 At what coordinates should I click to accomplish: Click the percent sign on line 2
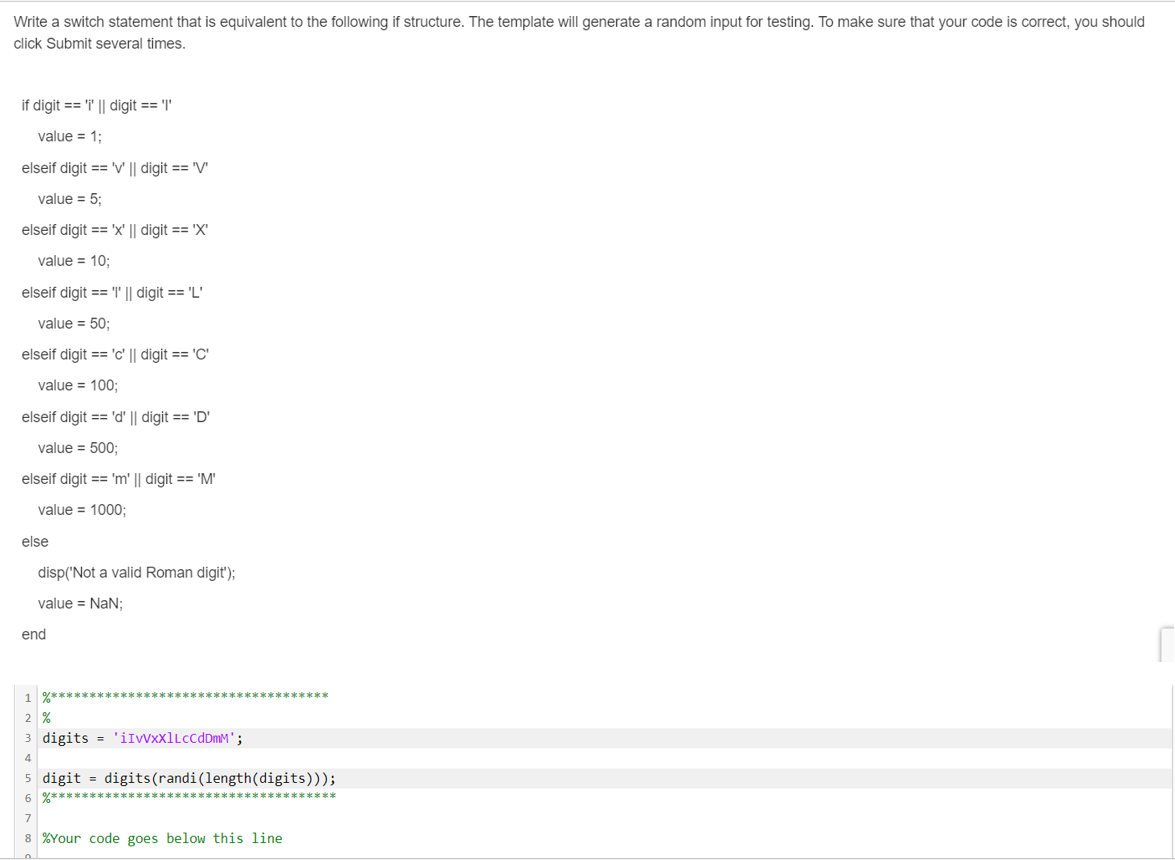[x=44, y=716]
